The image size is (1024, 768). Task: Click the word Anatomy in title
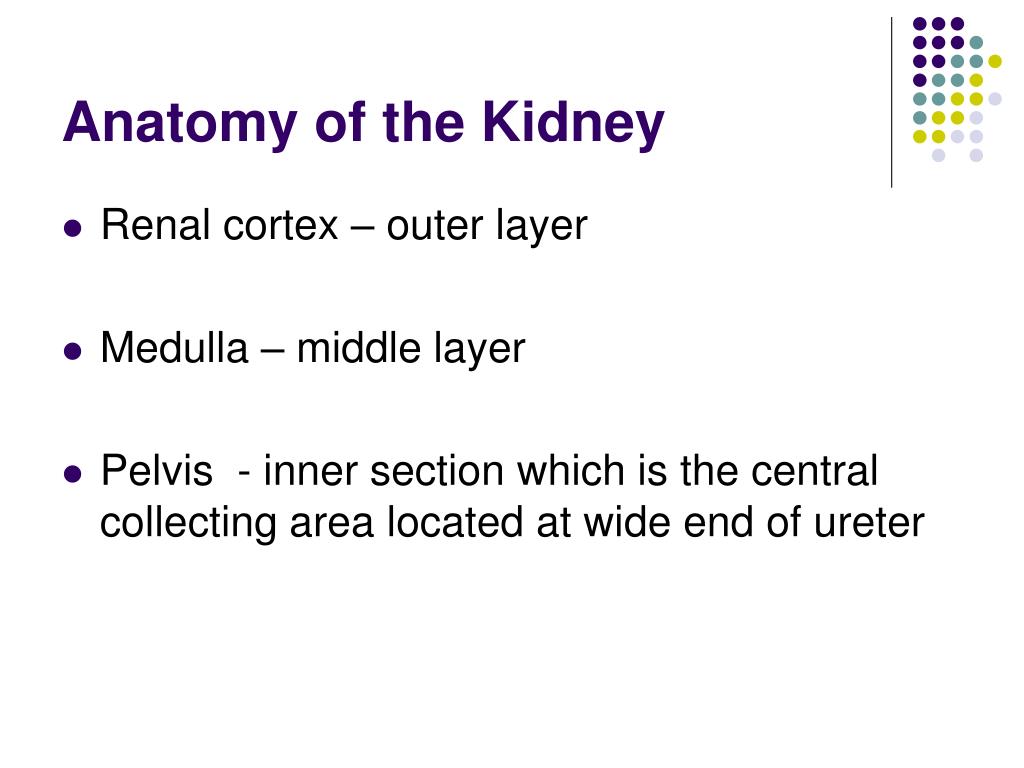[x=180, y=124]
